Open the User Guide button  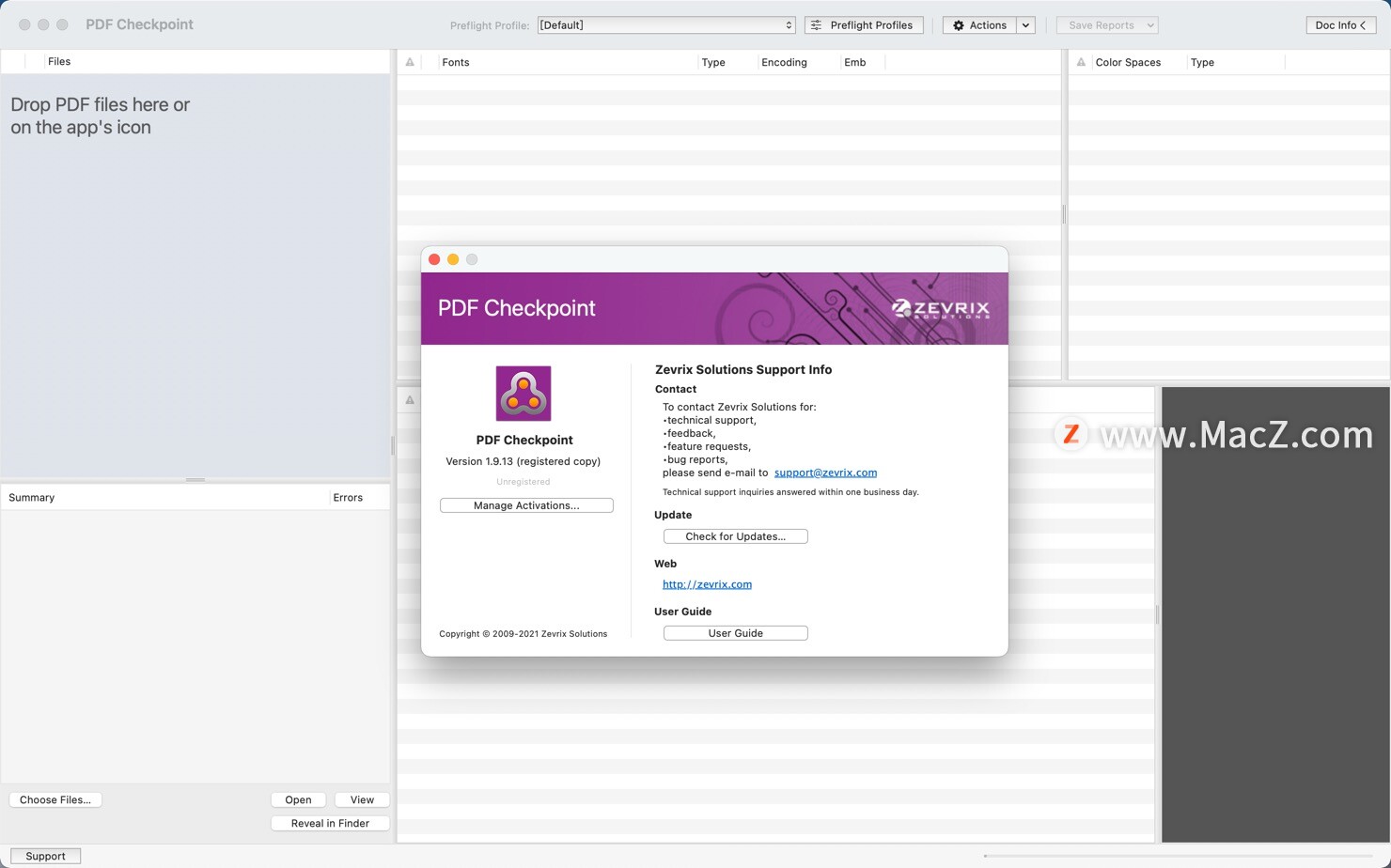click(735, 633)
